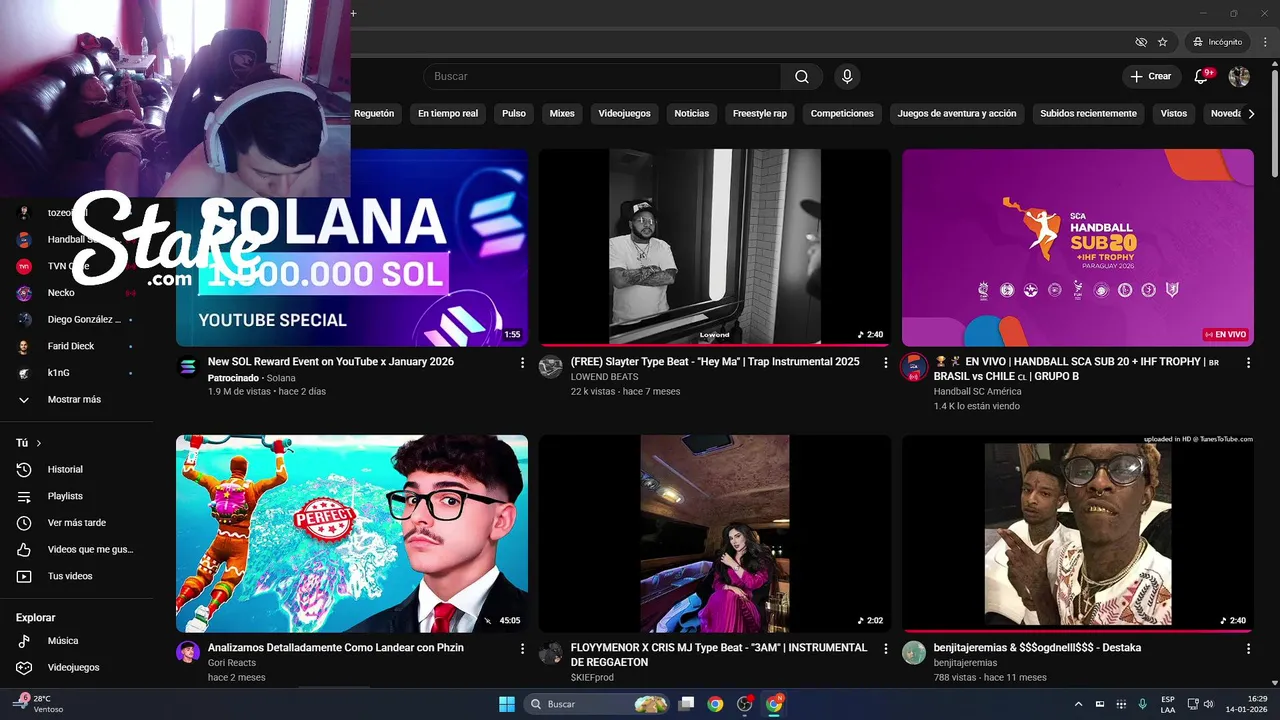The width and height of the screenshot is (1280, 720).
Task: Click the Crear button
Action: point(1151,77)
